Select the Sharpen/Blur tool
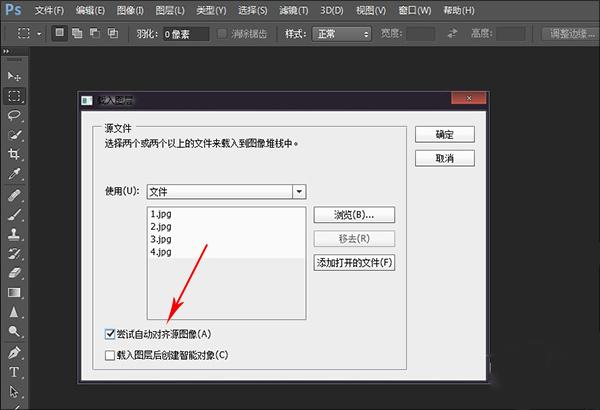The height and width of the screenshot is (410, 600). click(x=14, y=312)
